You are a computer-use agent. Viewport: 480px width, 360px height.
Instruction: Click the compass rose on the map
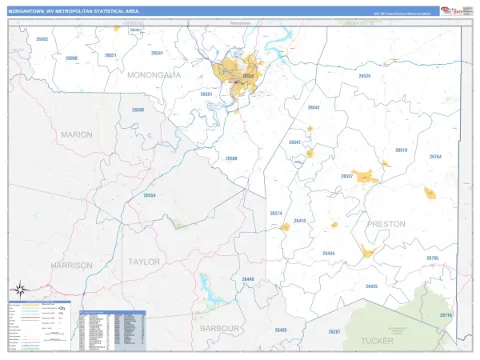(x=21, y=289)
